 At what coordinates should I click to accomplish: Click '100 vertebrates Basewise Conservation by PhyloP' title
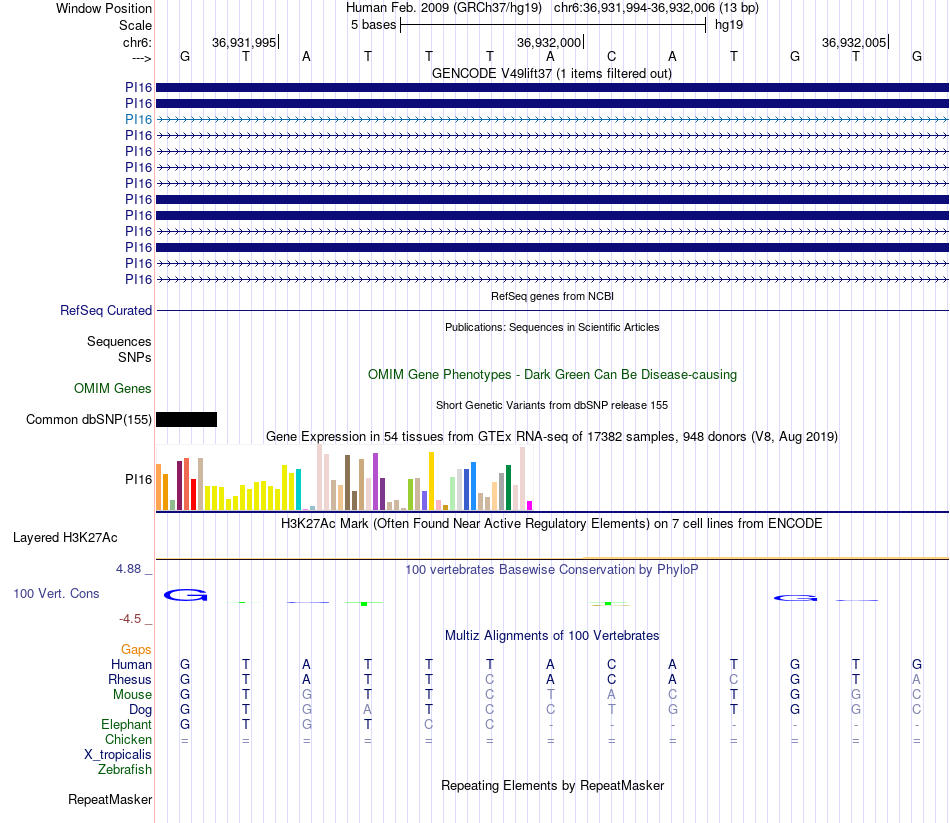coord(551,570)
